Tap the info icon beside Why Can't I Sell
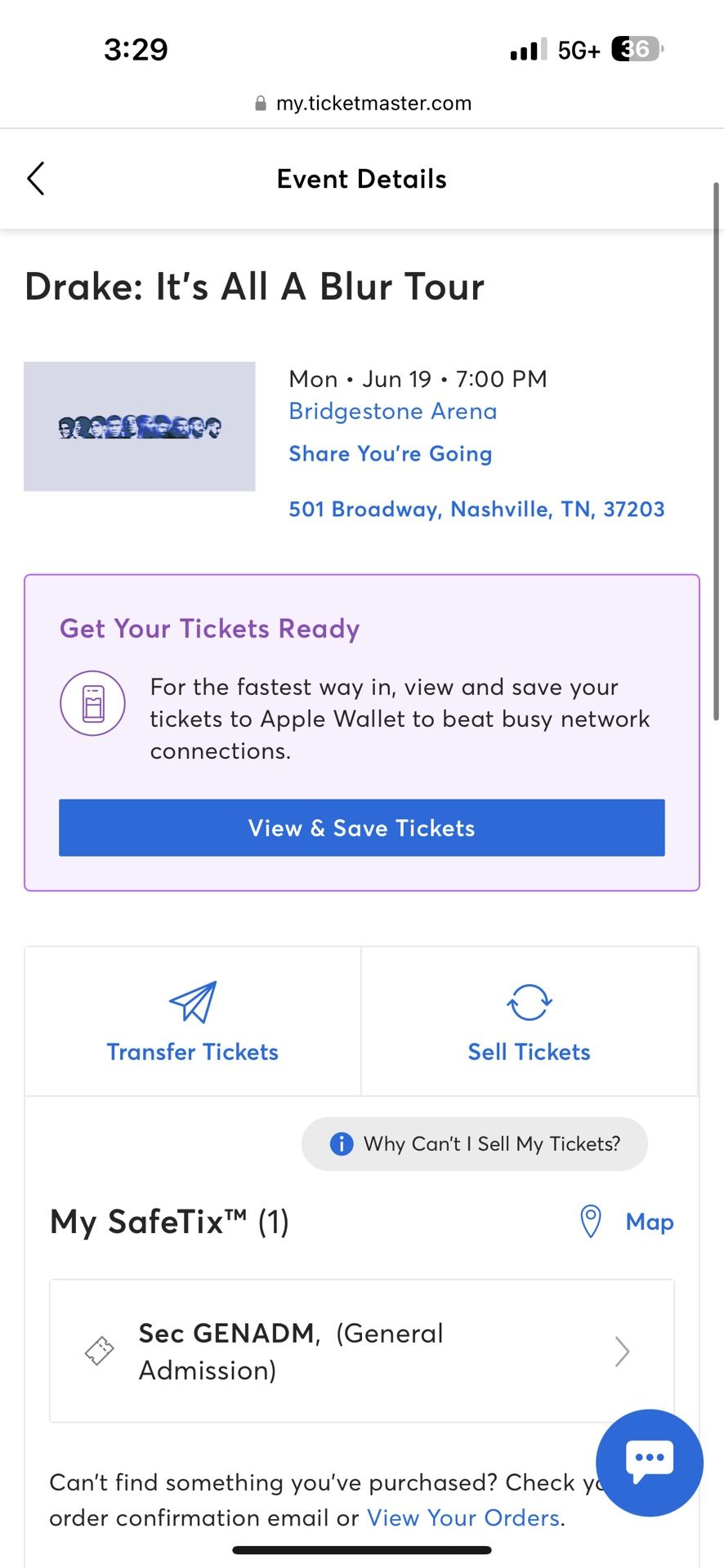724x1568 pixels. [x=341, y=1143]
